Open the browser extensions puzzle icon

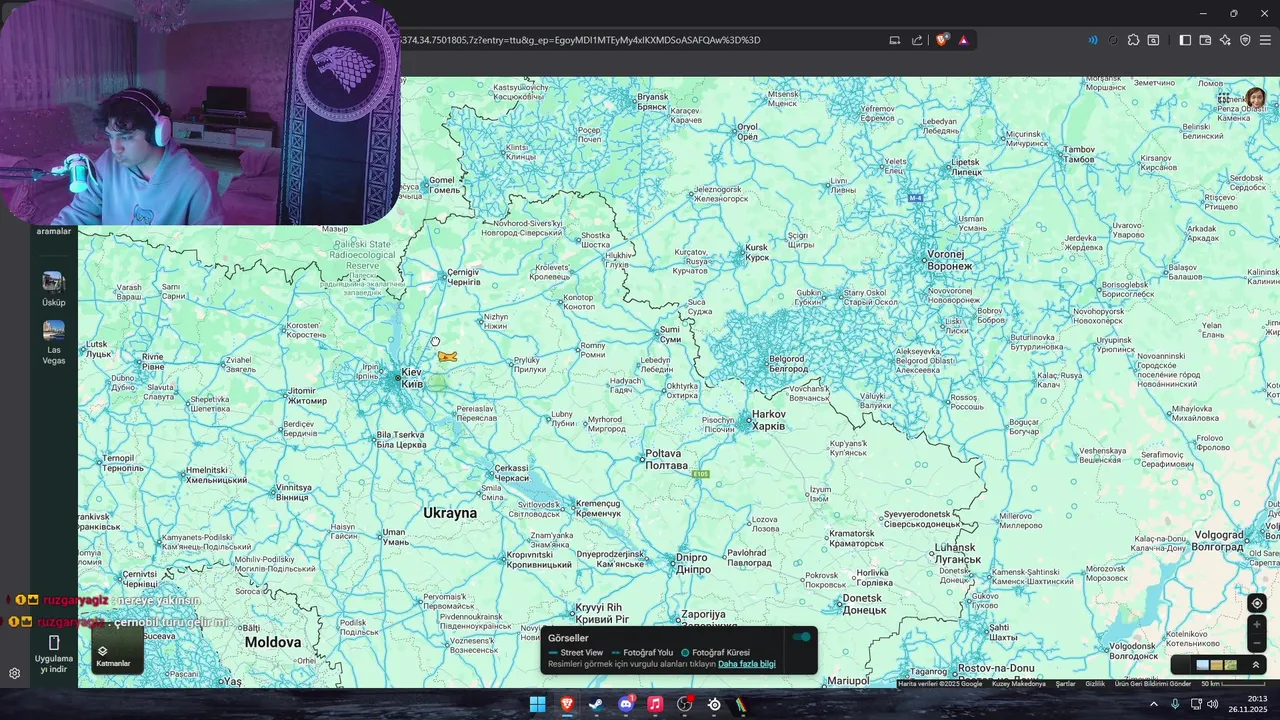click(1133, 40)
